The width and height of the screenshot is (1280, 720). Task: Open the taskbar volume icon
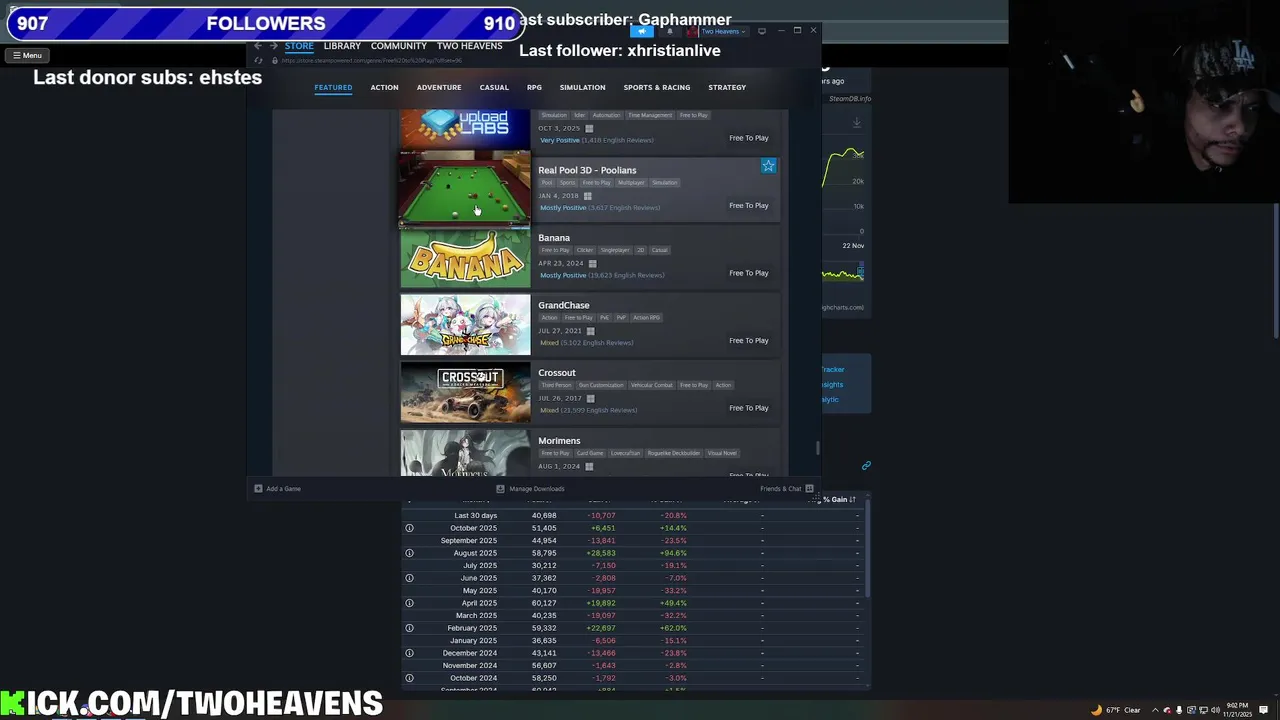1215,710
